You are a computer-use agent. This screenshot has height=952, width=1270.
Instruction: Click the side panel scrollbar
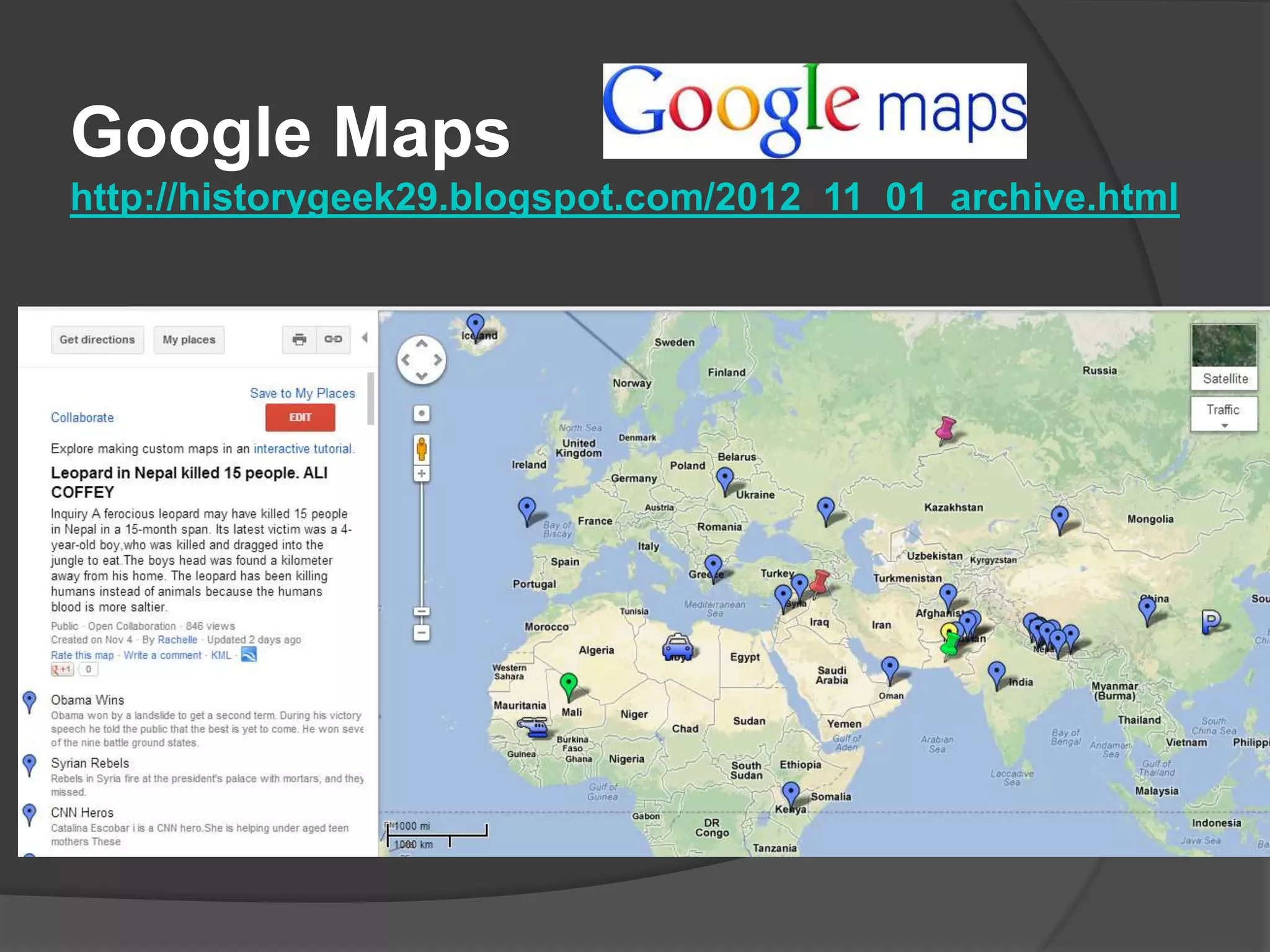(371, 399)
